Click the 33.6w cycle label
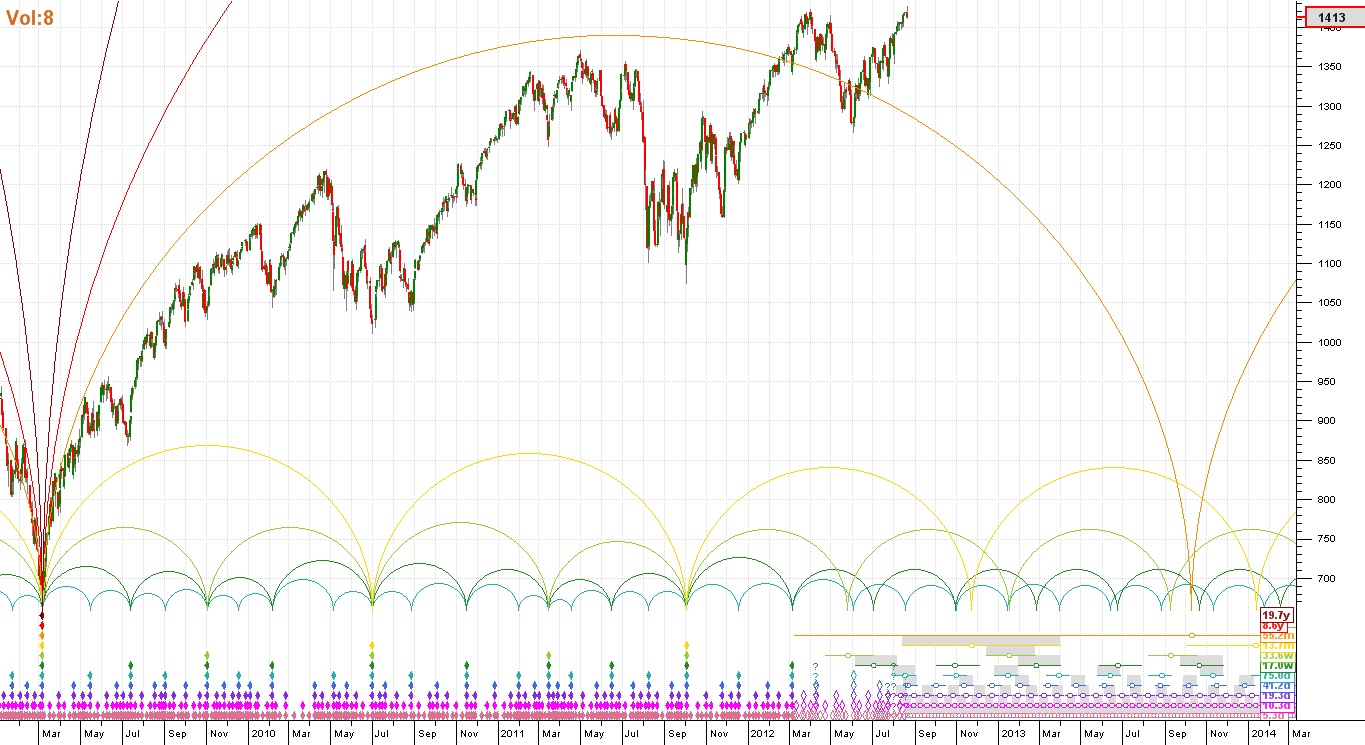1365x745 pixels. 1275,656
